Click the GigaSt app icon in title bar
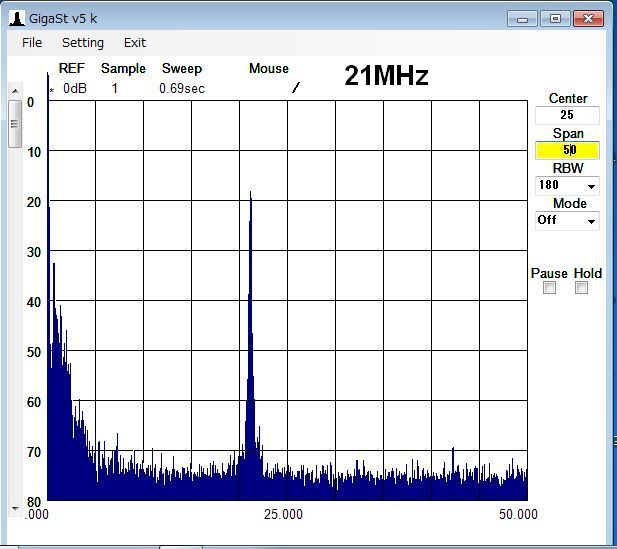The height and width of the screenshot is (549, 617). click(x=17, y=18)
